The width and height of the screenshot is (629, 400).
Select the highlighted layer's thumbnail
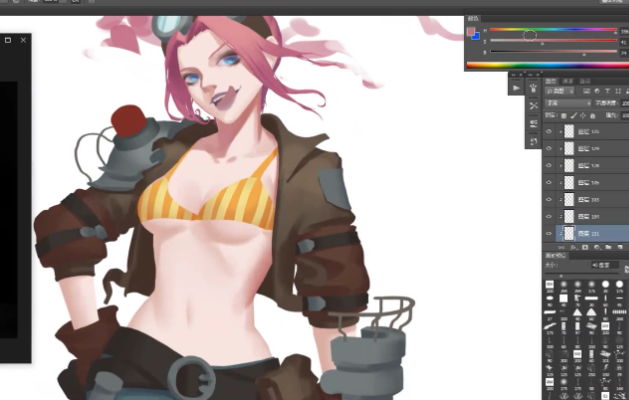(569, 234)
